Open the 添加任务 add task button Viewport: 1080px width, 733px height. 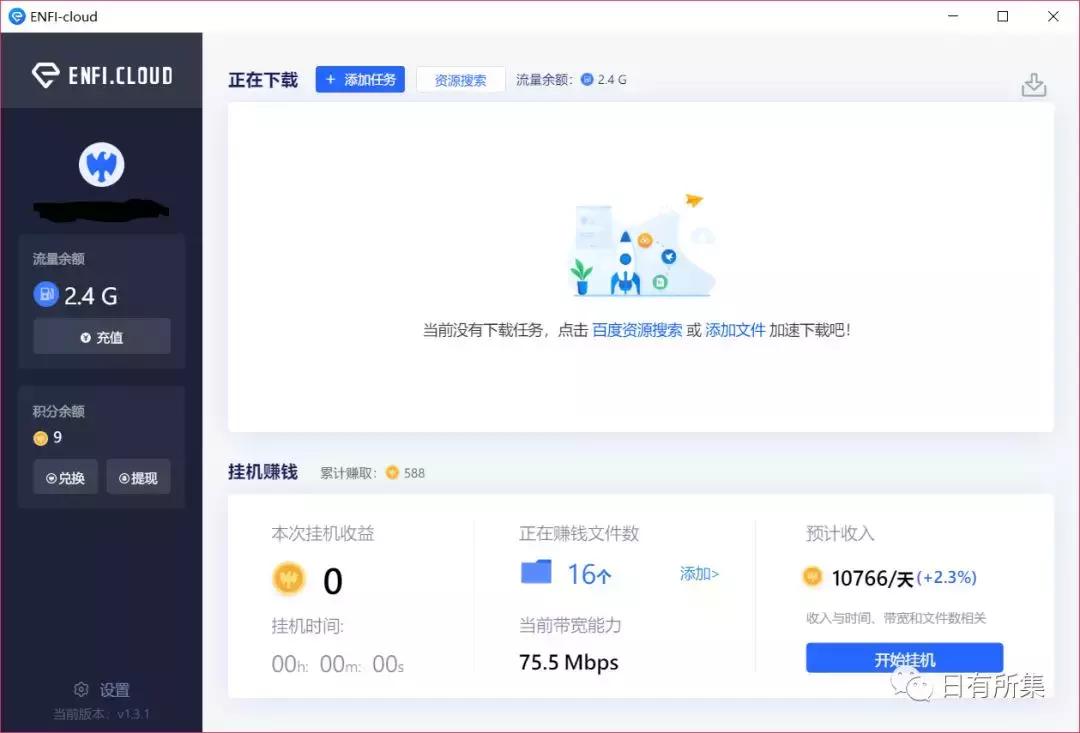[x=360, y=79]
